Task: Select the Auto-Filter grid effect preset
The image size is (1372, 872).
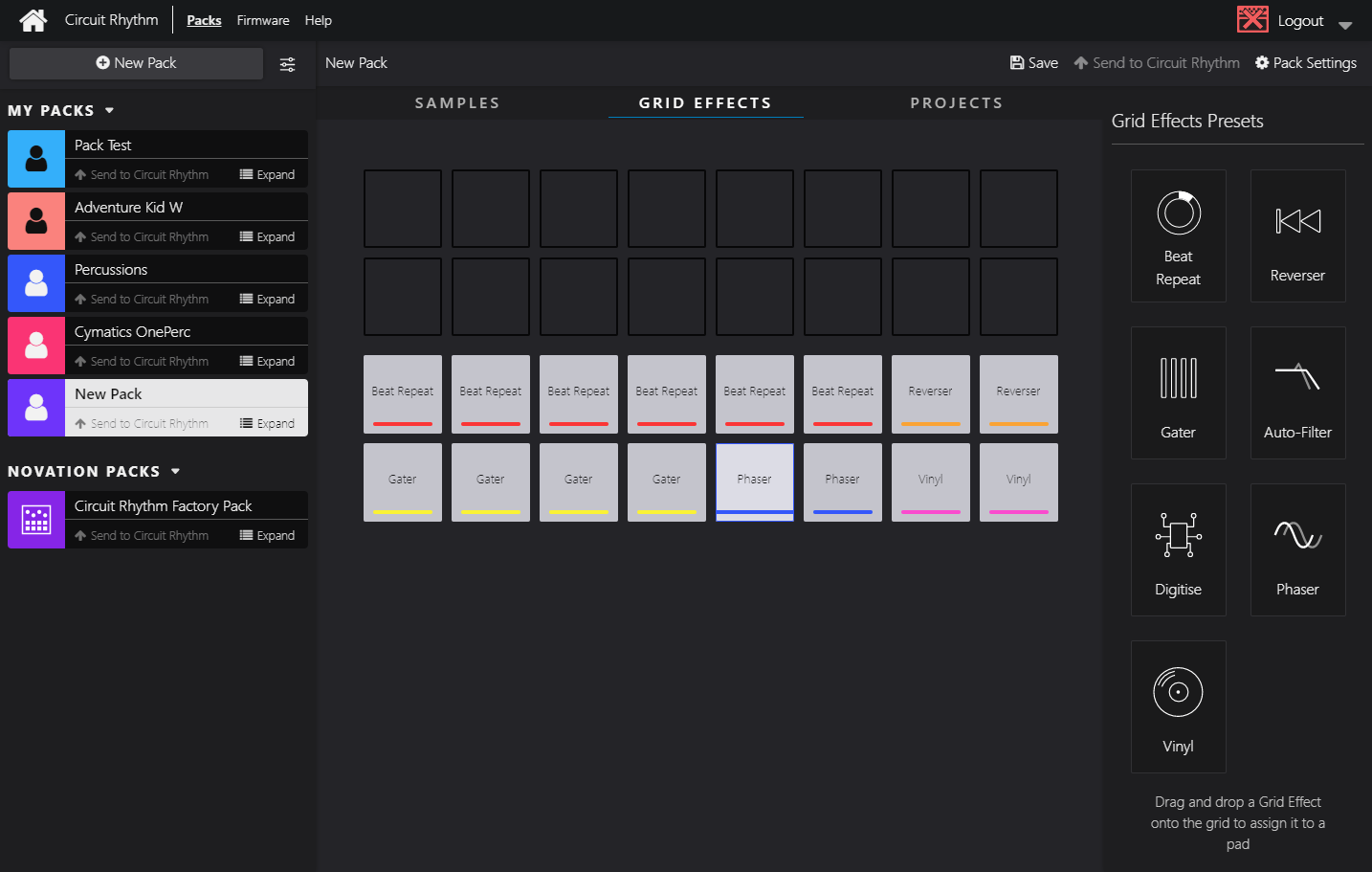Action: (x=1297, y=392)
